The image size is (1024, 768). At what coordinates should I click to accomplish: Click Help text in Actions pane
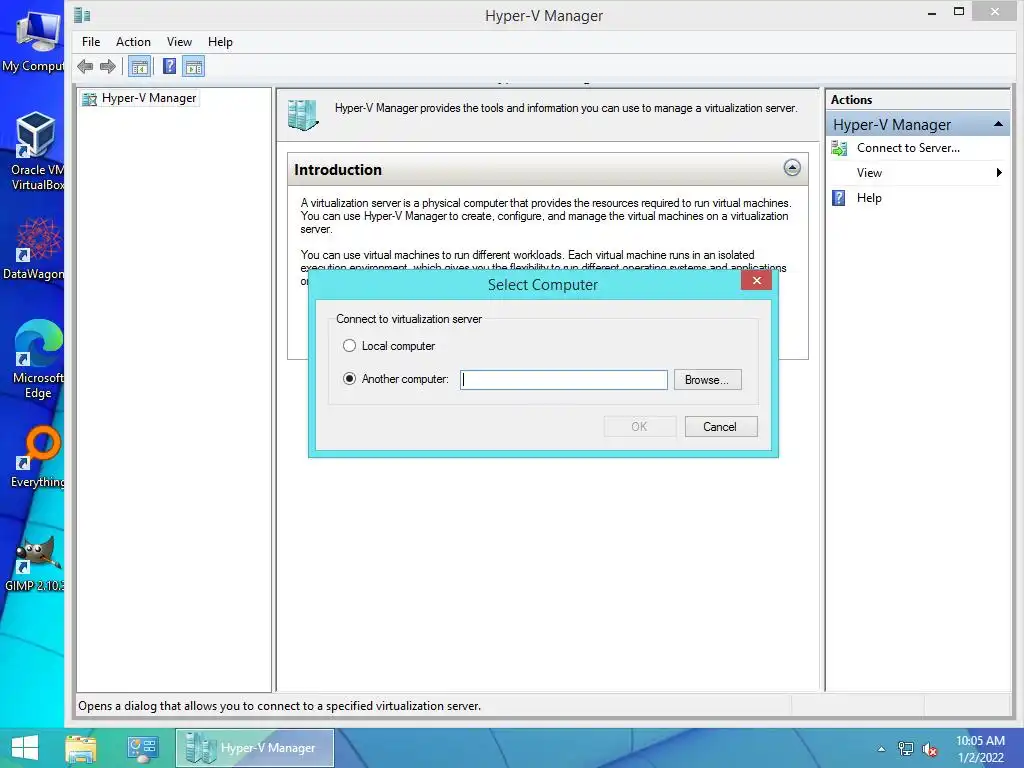pos(869,198)
